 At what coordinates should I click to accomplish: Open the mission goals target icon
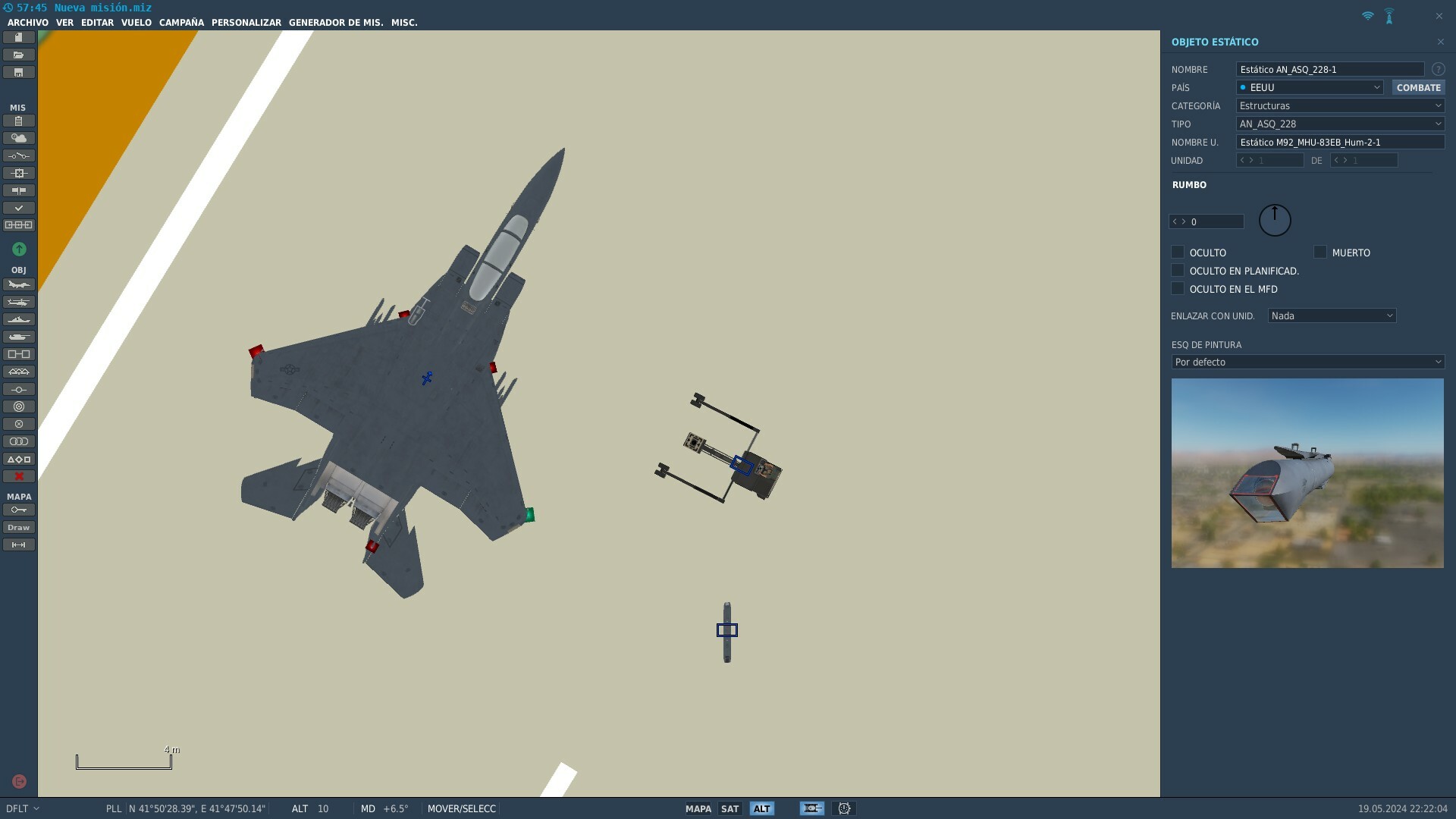18,173
